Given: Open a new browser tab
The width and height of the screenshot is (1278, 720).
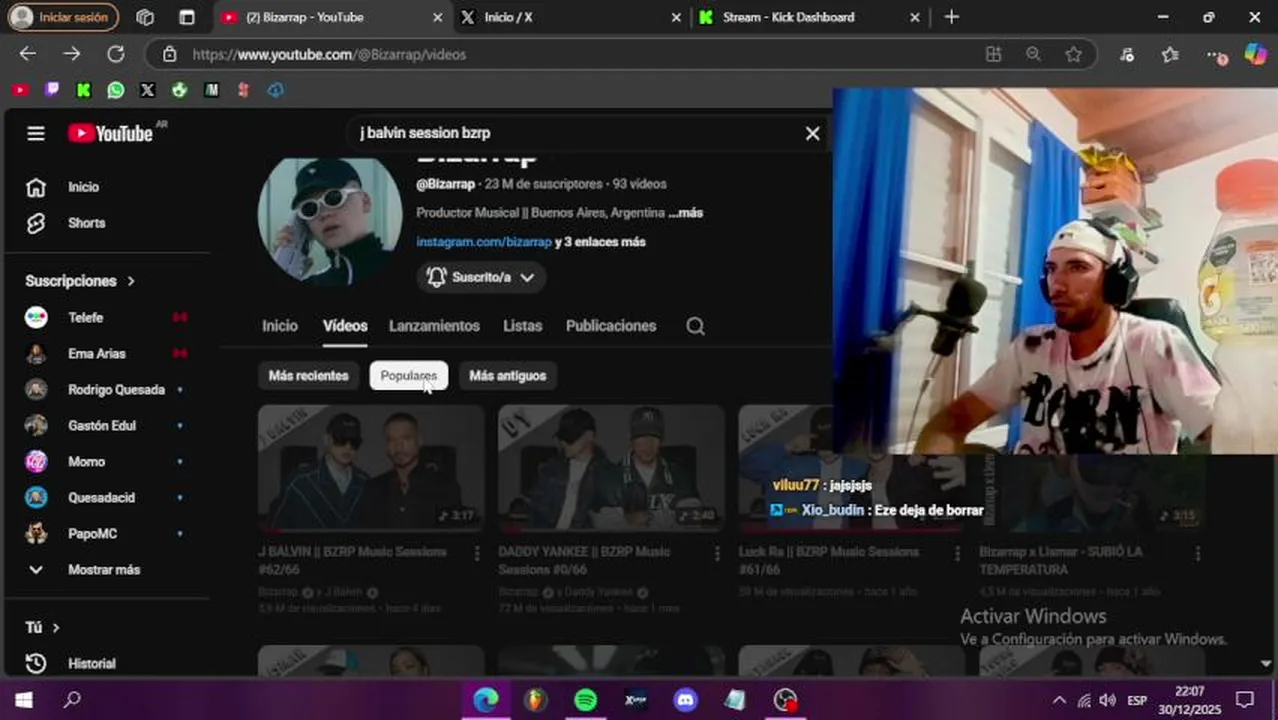Looking at the screenshot, I should coord(952,17).
